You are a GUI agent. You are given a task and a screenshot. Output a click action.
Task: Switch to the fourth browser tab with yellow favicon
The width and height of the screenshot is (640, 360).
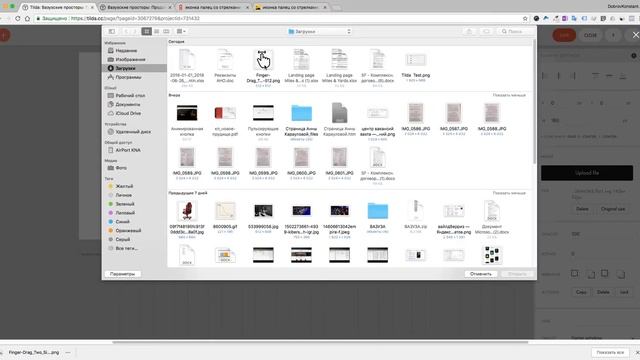point(290,7)
